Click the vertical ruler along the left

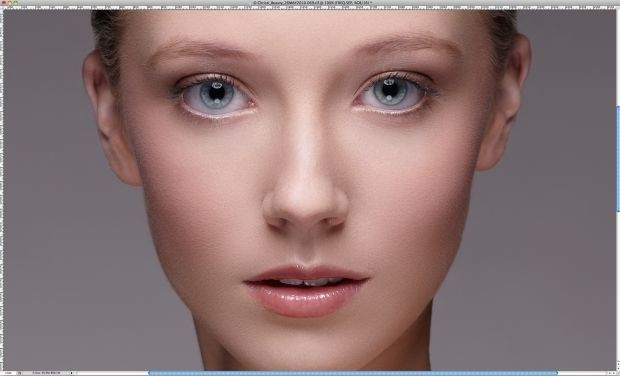(2, 190)
